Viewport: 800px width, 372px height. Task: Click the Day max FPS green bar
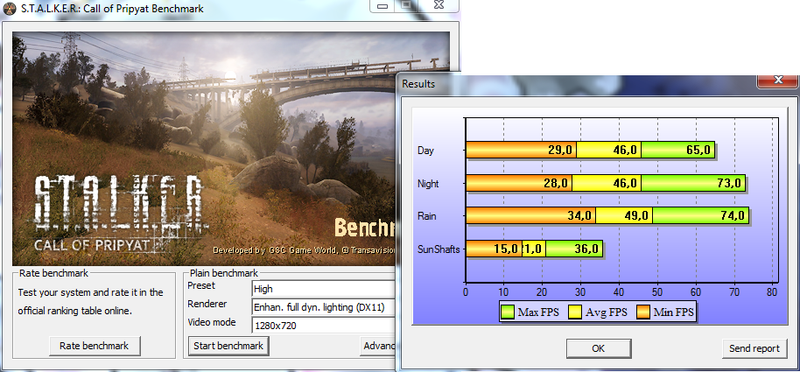click(678, 150)
